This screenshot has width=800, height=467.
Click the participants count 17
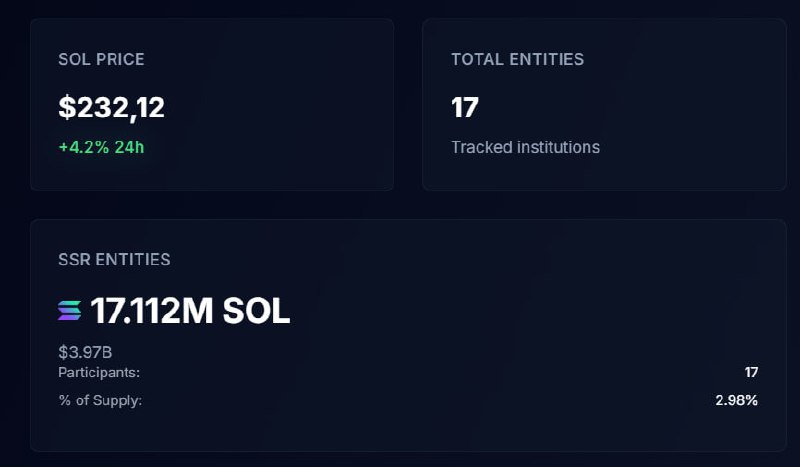point(751,372)
